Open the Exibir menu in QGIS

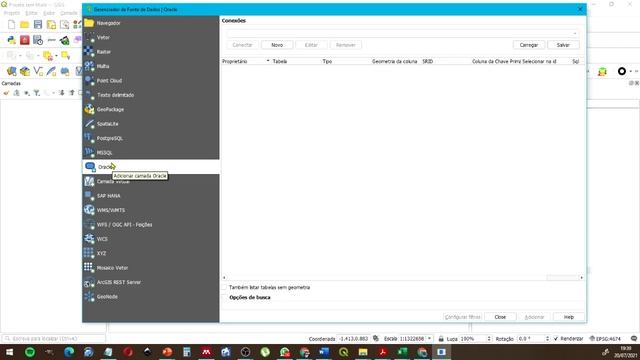coord(49,13)
